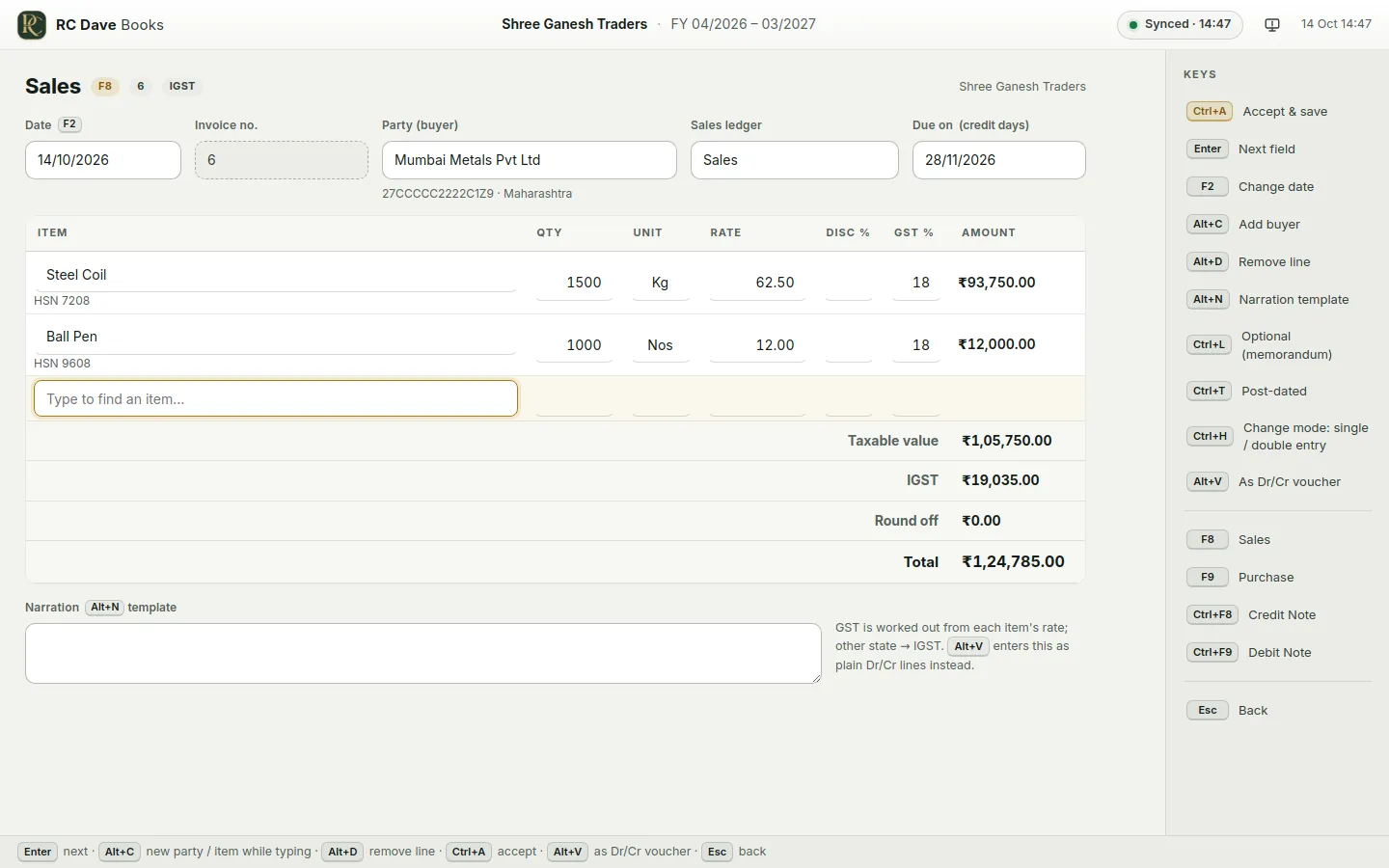The image size is (1389, 868).
Task: Click Ball Pen unit Nos field
Action: coord(661,345)
